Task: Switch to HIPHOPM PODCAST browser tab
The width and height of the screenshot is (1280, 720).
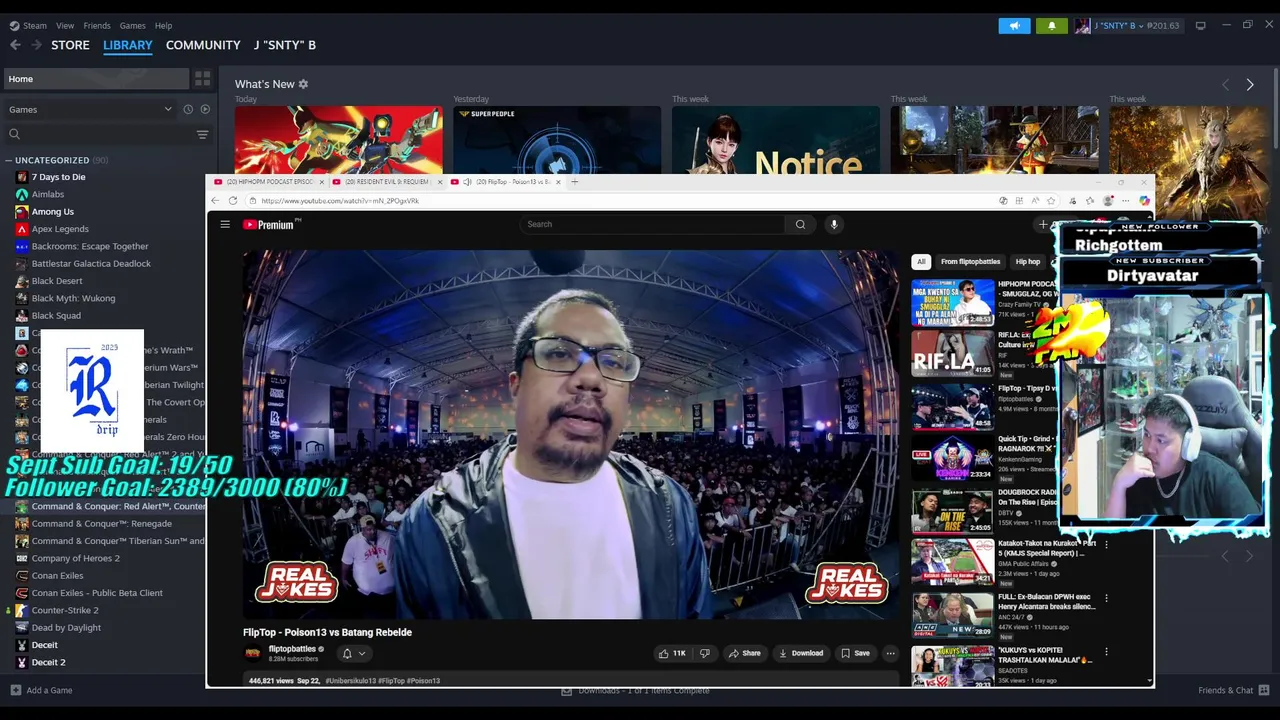Action: pyautogui.click(x=268, y=182)
